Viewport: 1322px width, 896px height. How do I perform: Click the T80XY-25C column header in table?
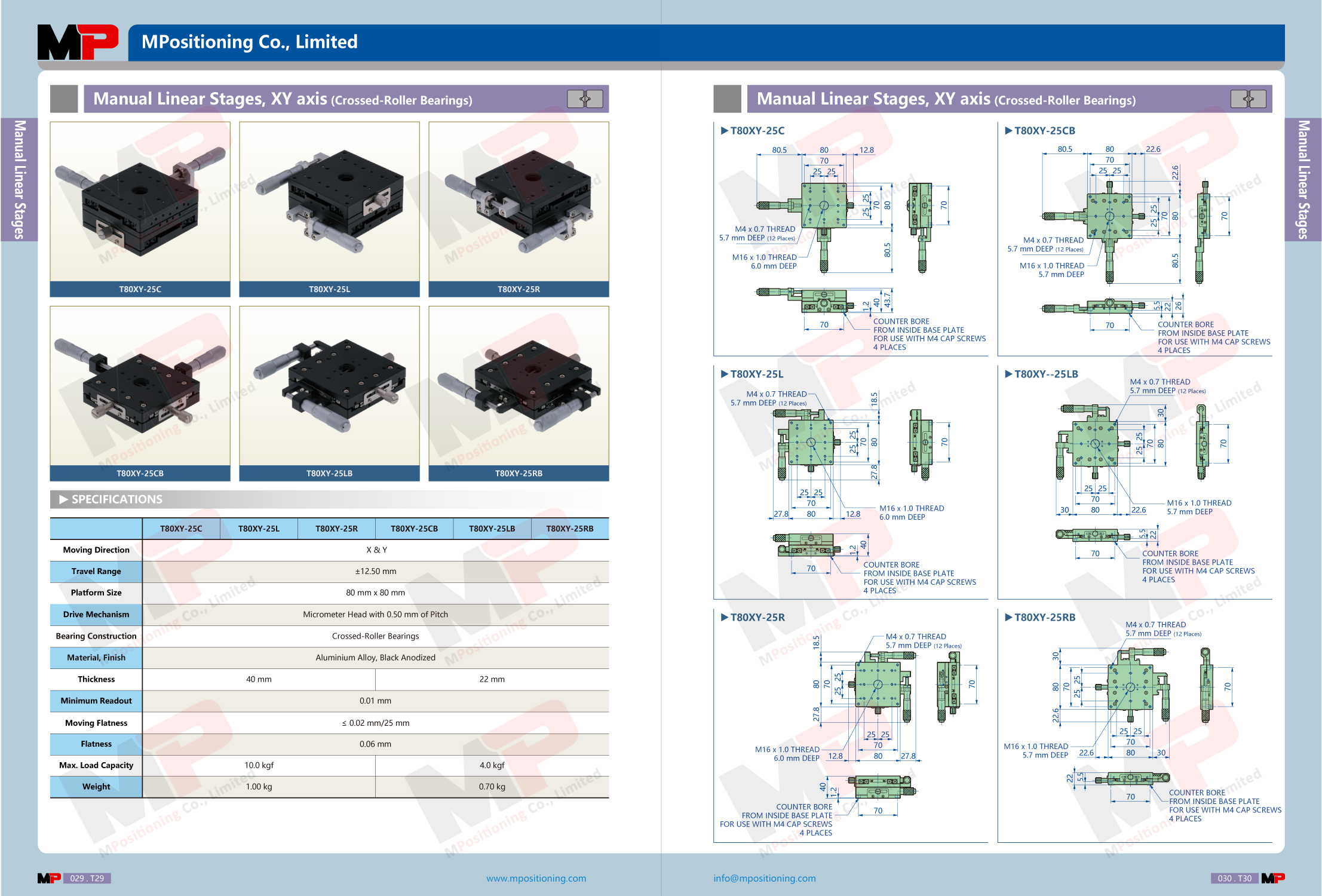point(181,529)
